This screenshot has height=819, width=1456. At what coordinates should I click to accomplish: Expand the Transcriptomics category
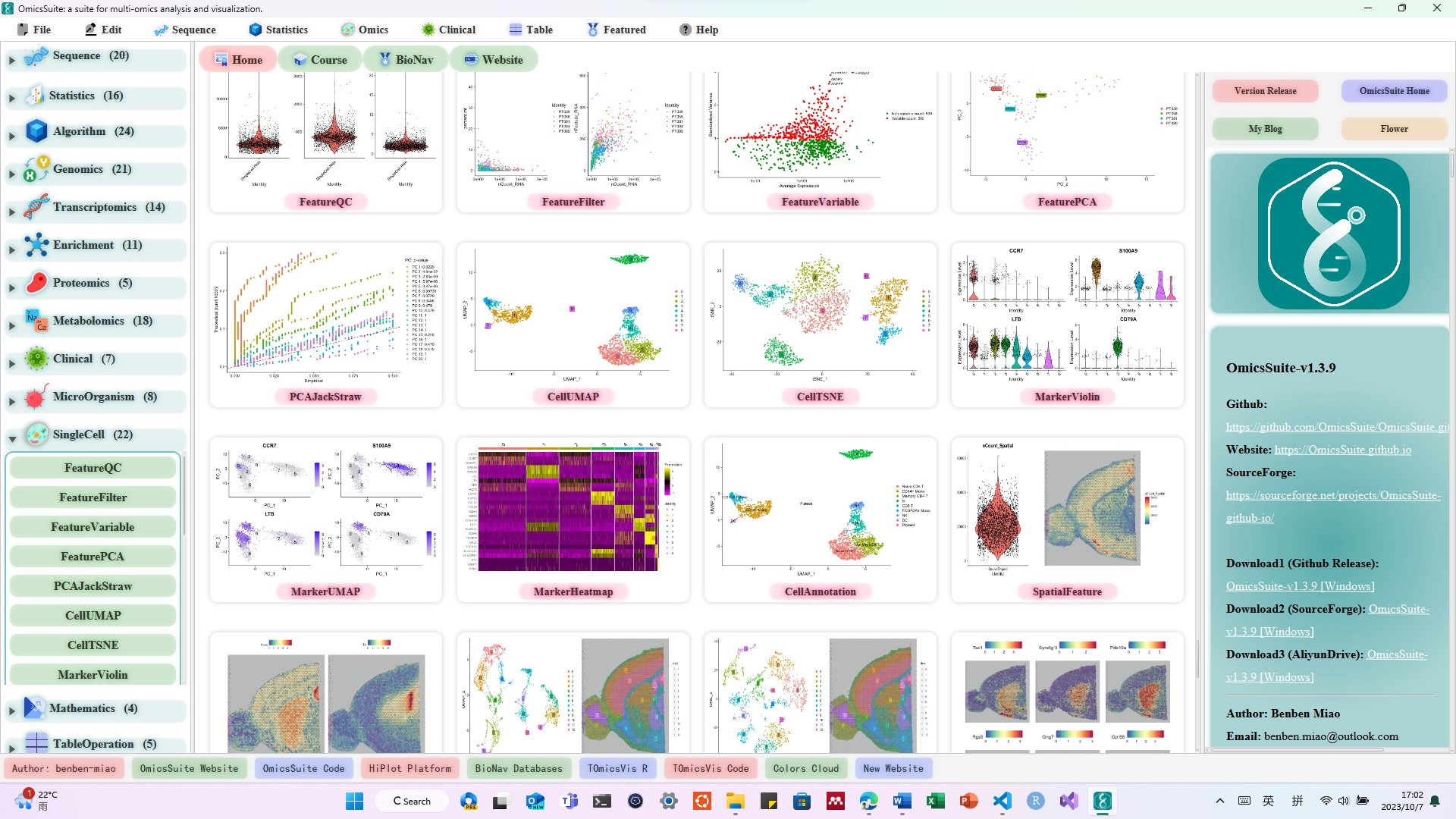coord(11,210)
